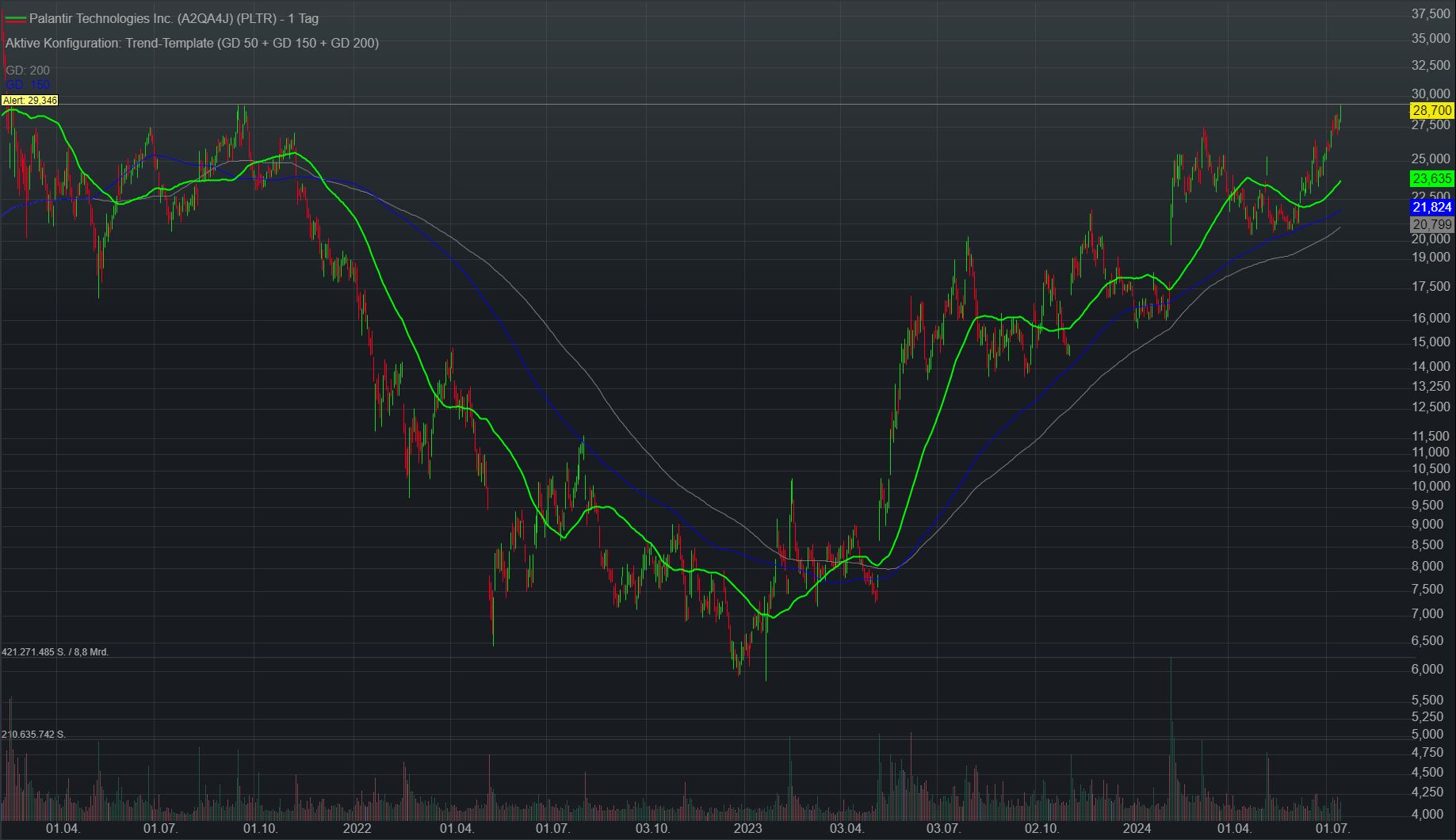Click the red-green line icon beside the chart title
The width and height of the screenshot is (1456, 840).
(x=15, y=18)
